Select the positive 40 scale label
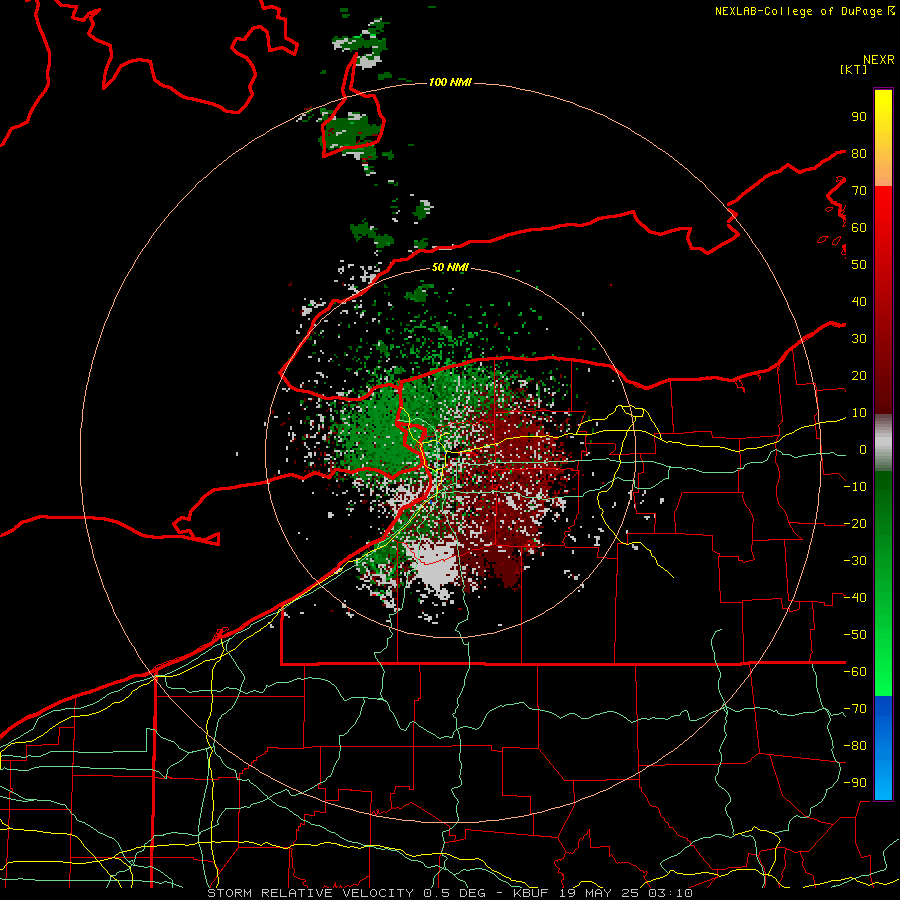The image size is (900, 900). click(859, 301)
